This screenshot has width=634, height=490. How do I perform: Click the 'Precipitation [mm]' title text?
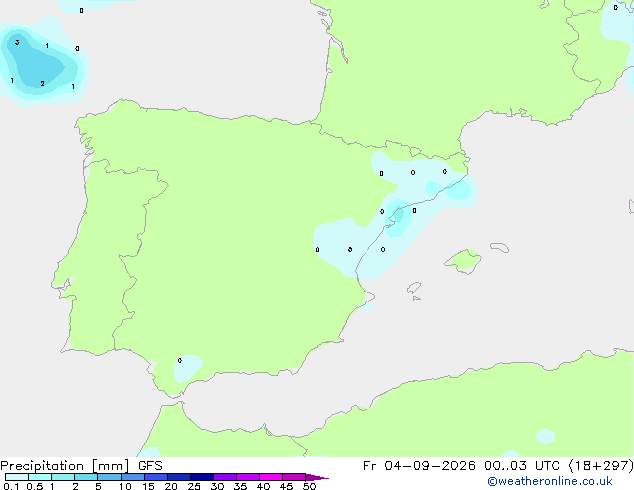pos(65,466)
